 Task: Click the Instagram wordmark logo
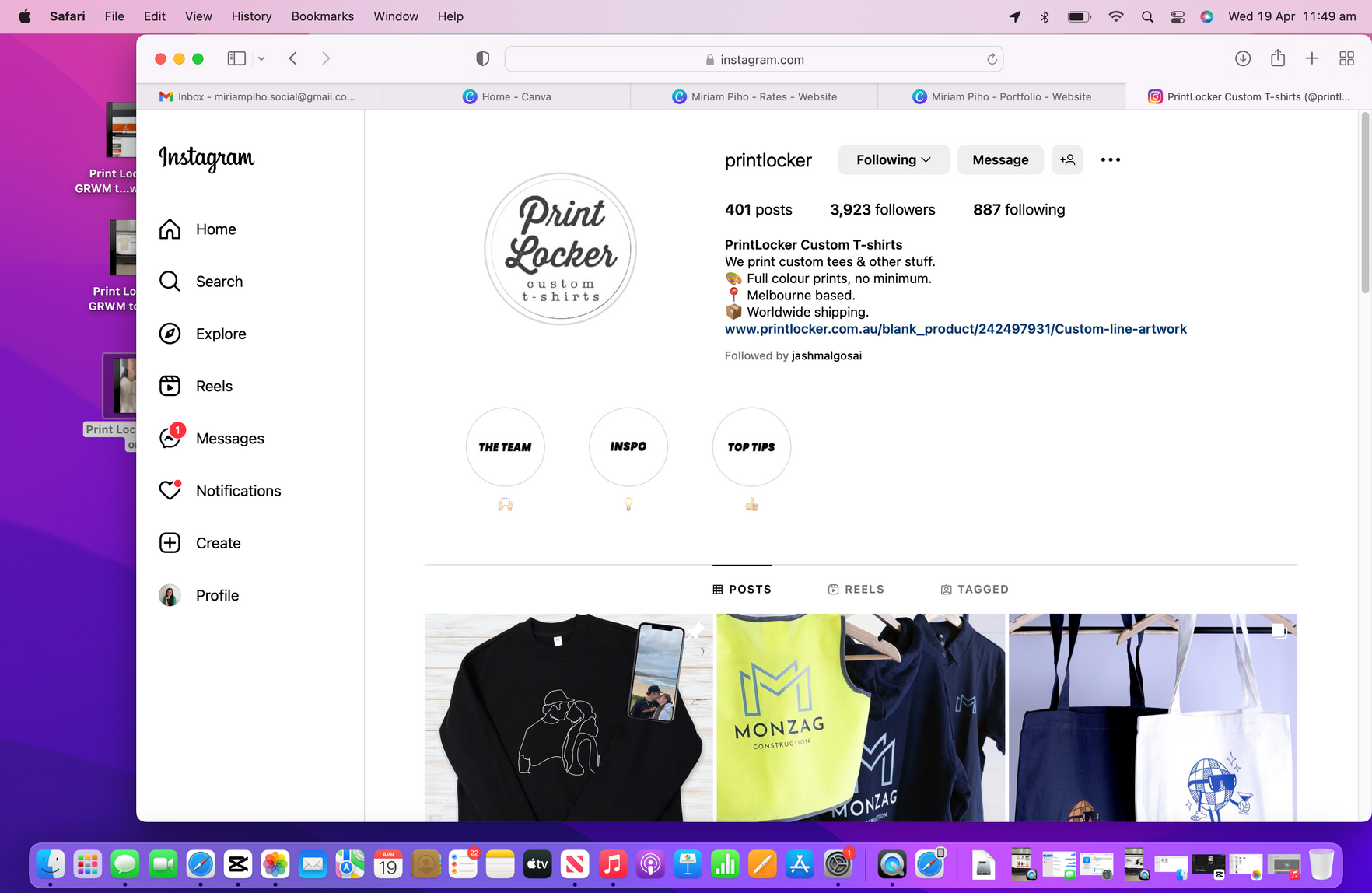pyautogui.click(x=207, y=158)
